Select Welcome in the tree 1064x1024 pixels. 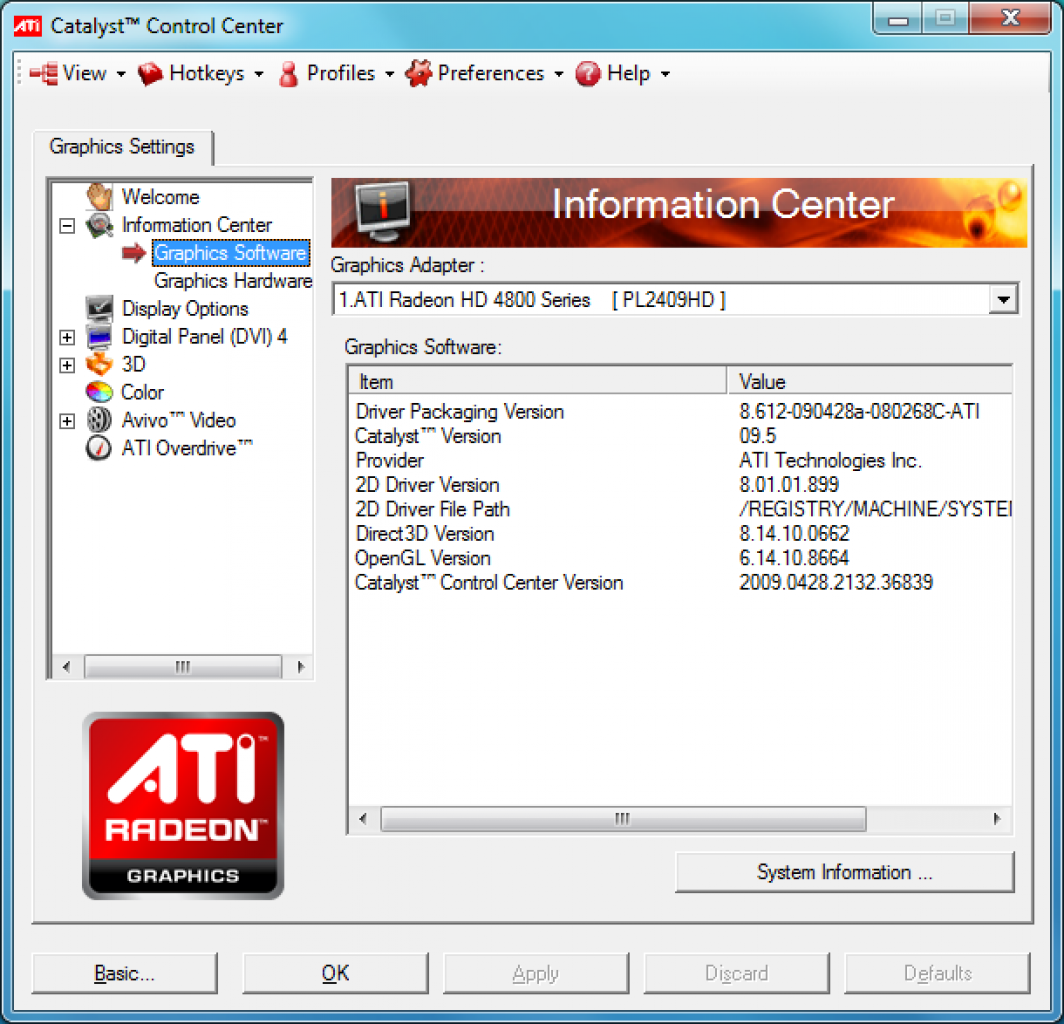[160, 197]
